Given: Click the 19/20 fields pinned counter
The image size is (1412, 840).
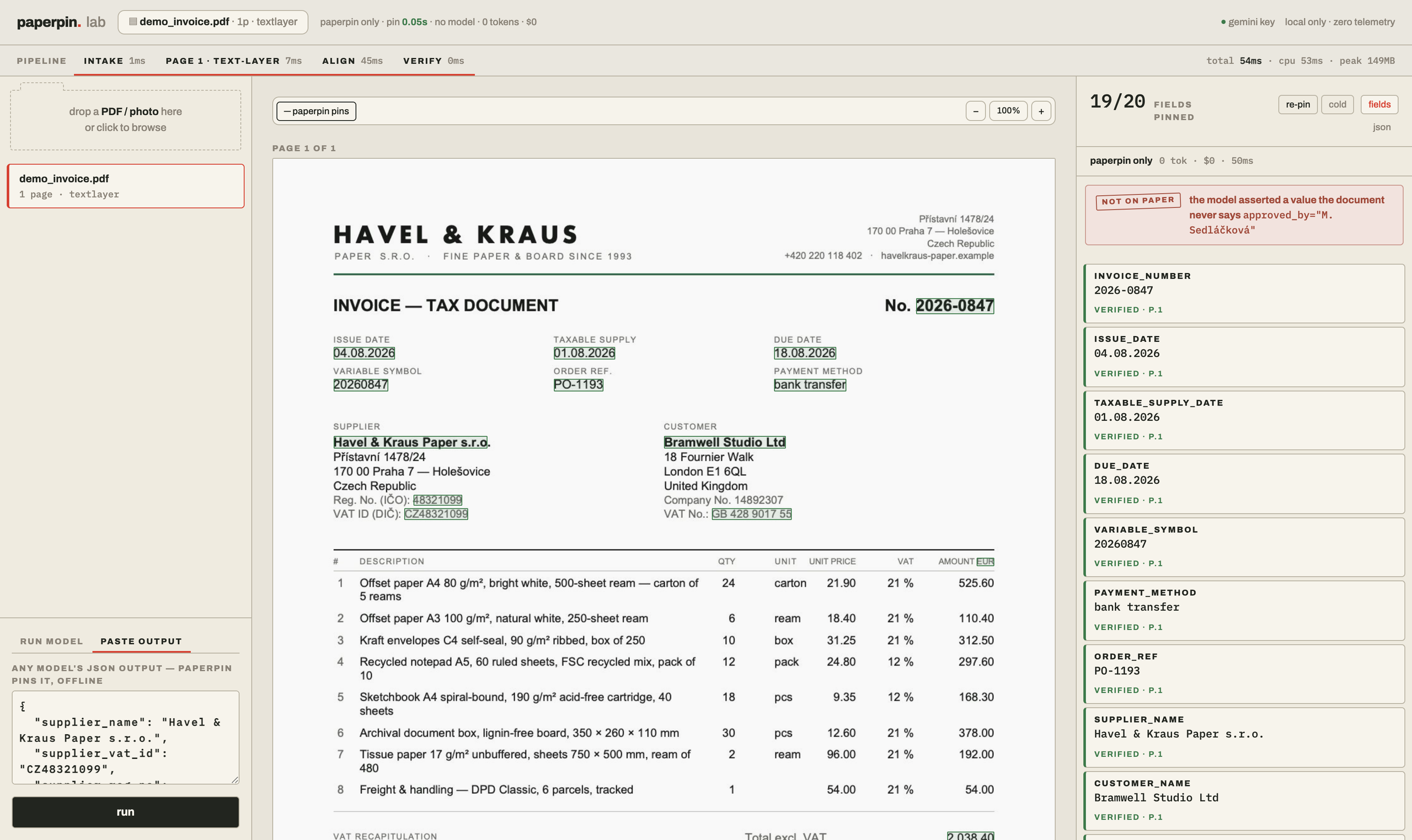Looking at the screenshot, I should 1117,102.
